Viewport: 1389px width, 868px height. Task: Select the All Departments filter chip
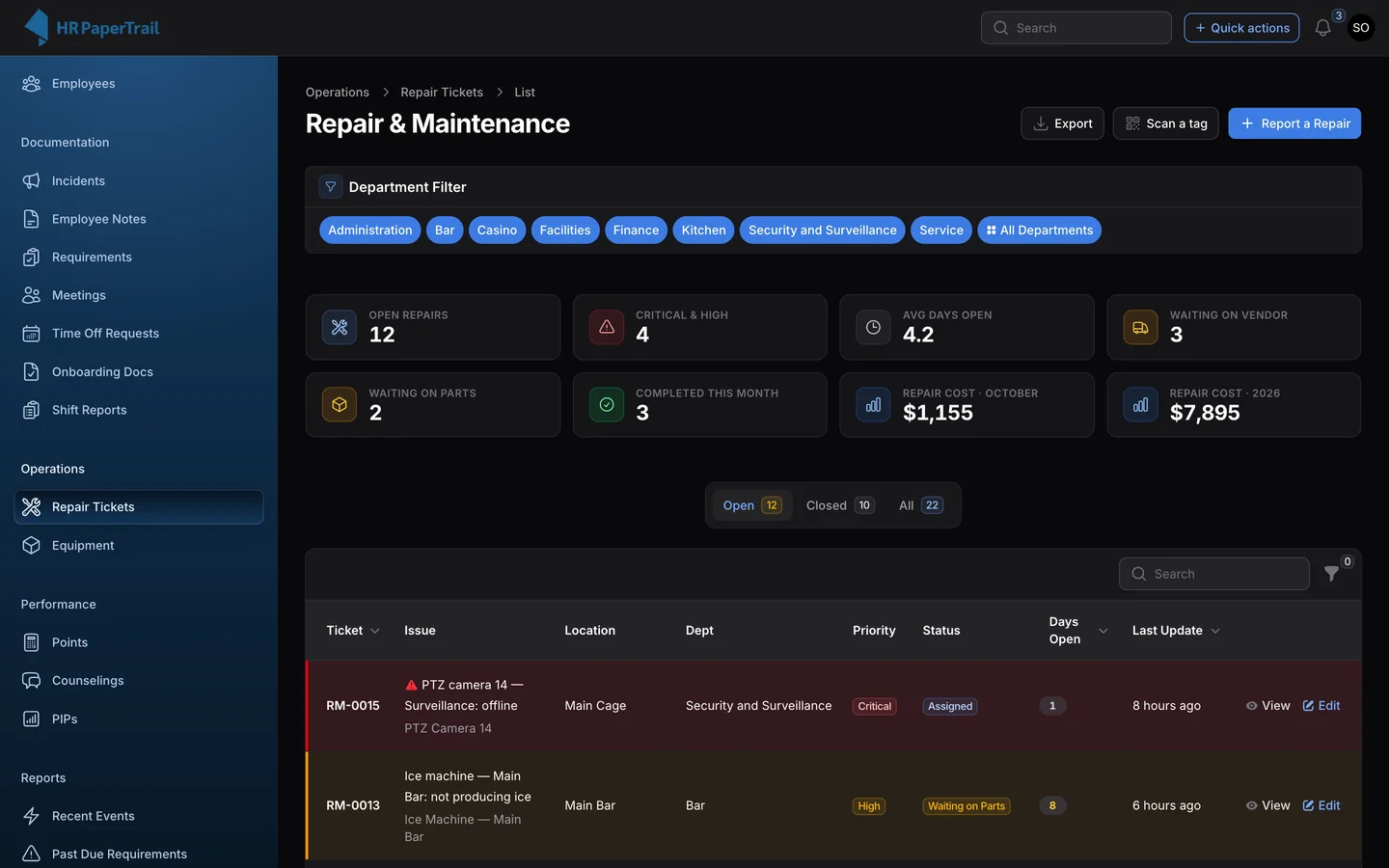pos(1039,231)
